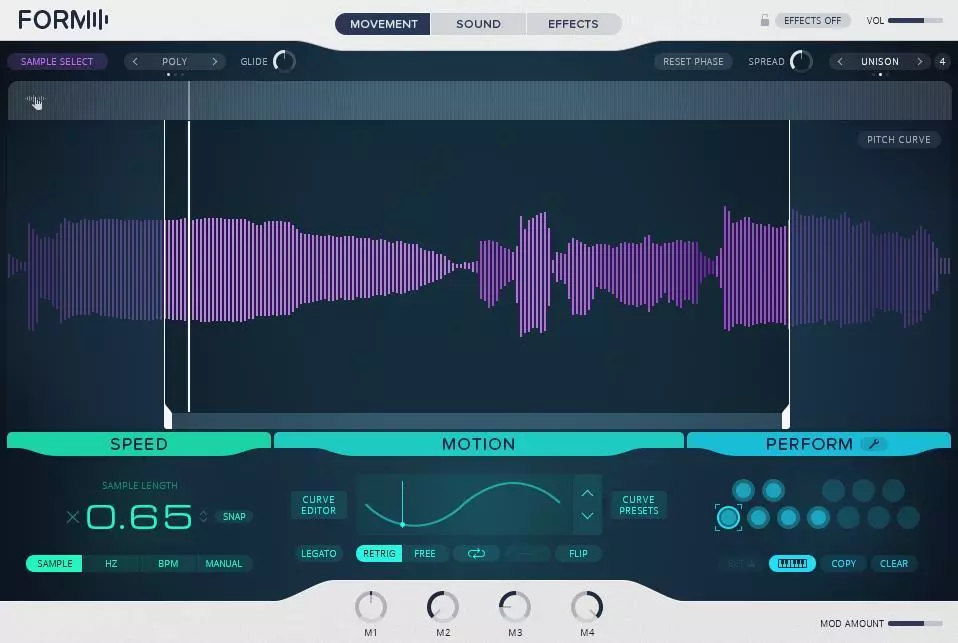958x643 pixels.
Task: Click Reset Phase
Action: point(693,61)
